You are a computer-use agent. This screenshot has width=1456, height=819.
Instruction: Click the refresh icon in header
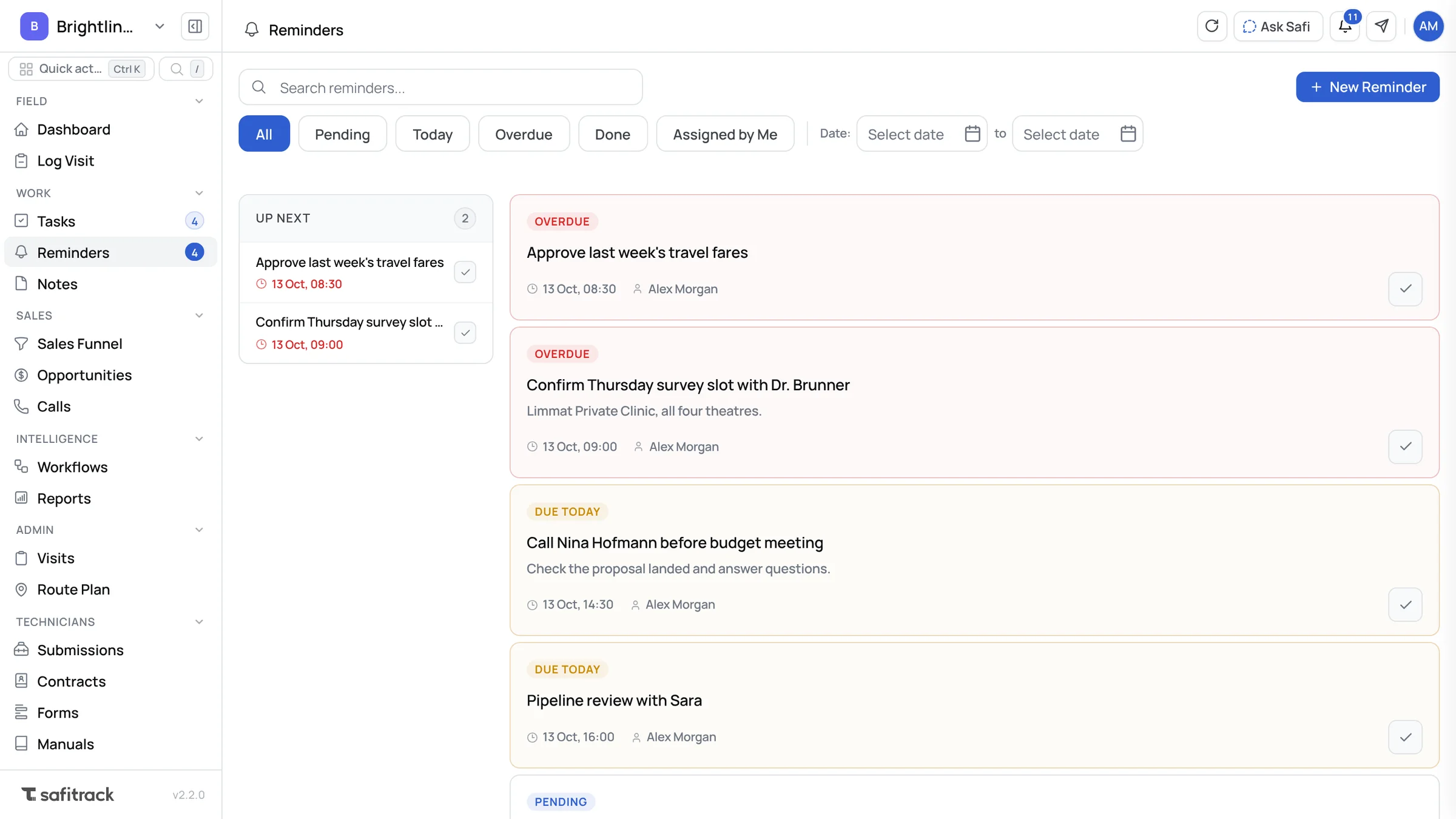(1212, 27)
